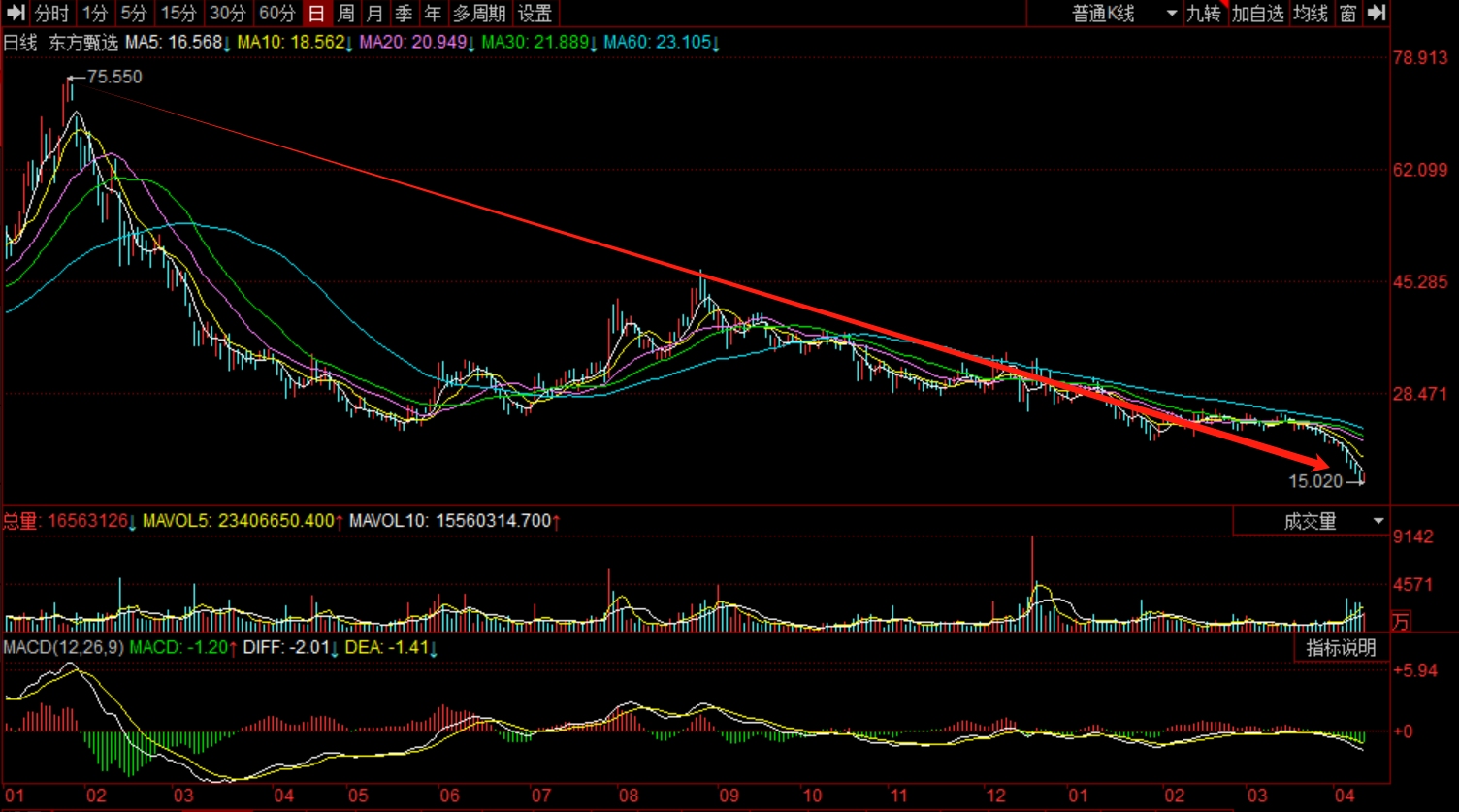The width and height of the screenshot is (1459, 812).
Task: Select the 30分 period tab
Action: tap(228, 14)
